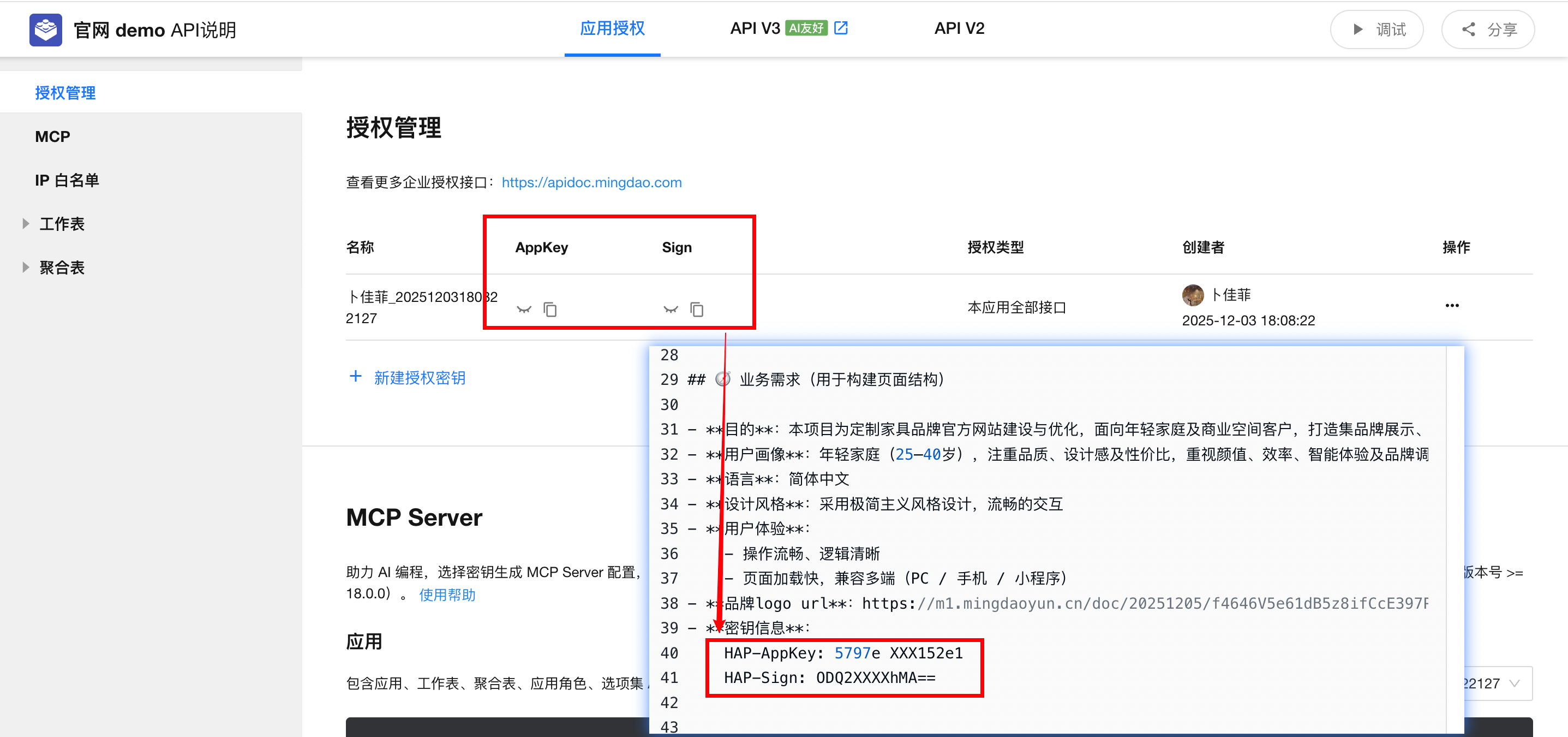The height and width of the screenshot is (737, 1568).
Task: Reveal the hidden Sign with eye icon
Action: click(670, 310)
